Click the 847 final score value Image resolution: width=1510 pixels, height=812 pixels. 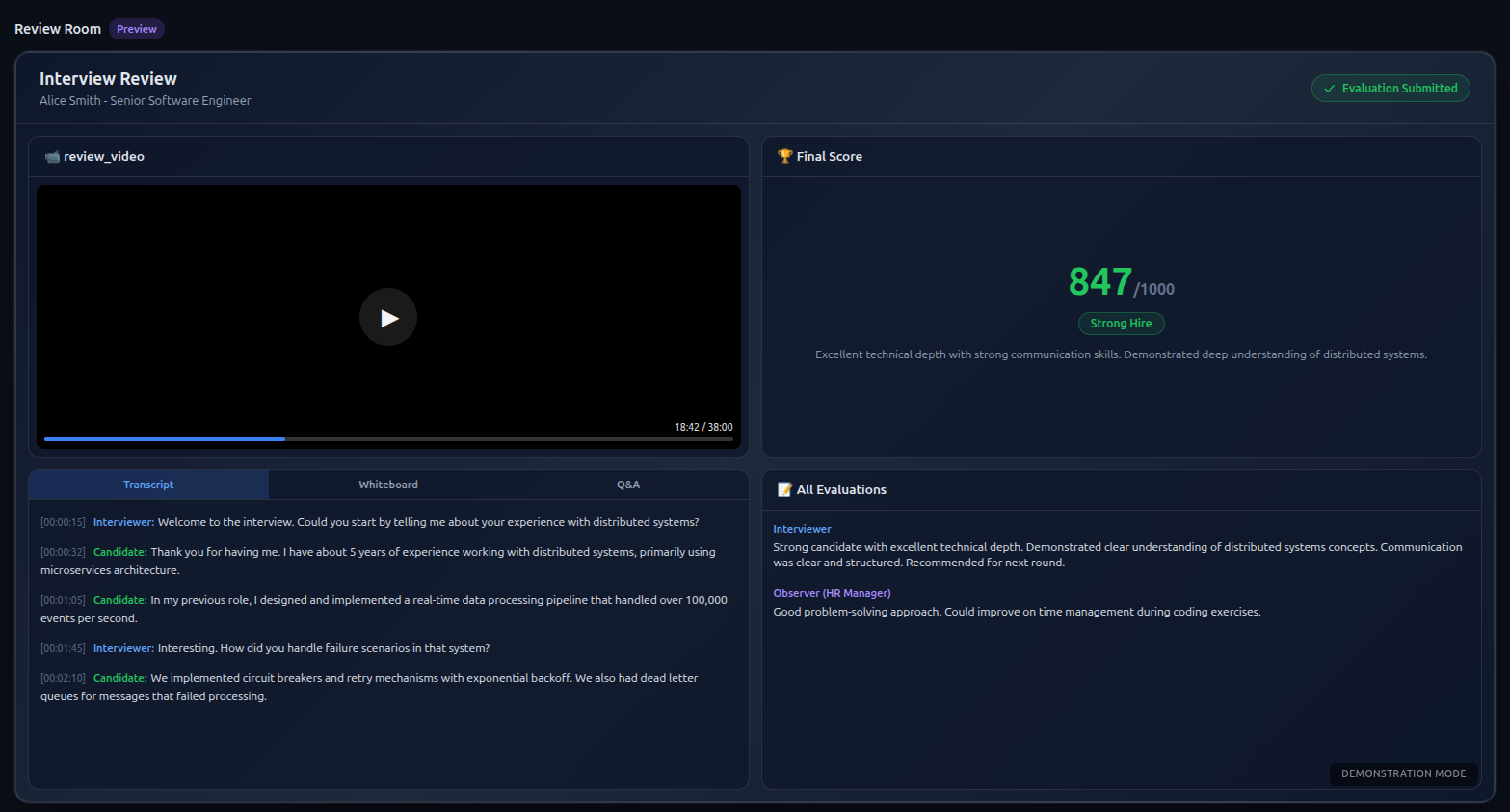tap(1099, 282)
